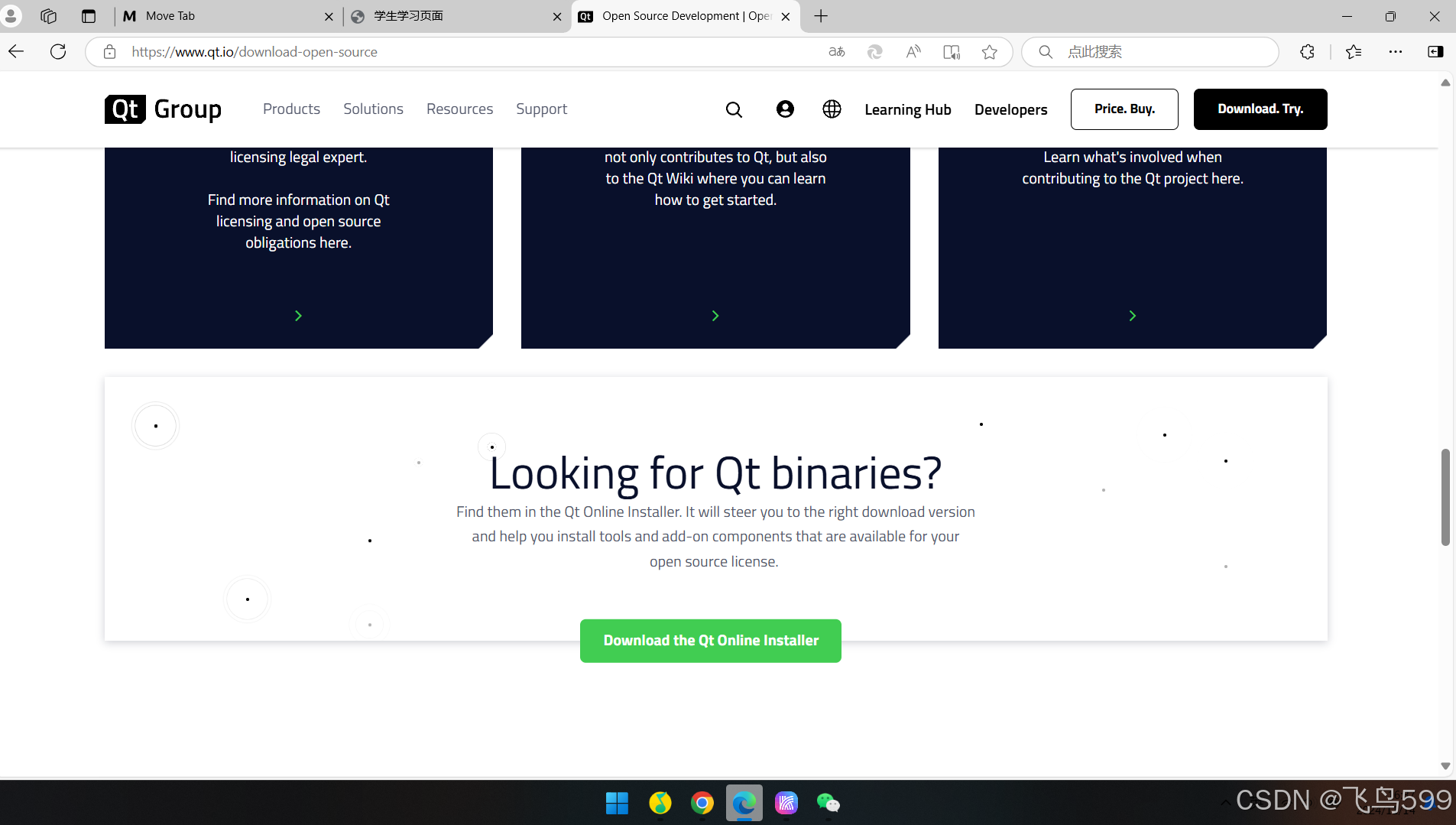This screenshot has width=1456, height=825.
Task: Click the scrollbar up arrow
Action: (x=1445, y=83)
